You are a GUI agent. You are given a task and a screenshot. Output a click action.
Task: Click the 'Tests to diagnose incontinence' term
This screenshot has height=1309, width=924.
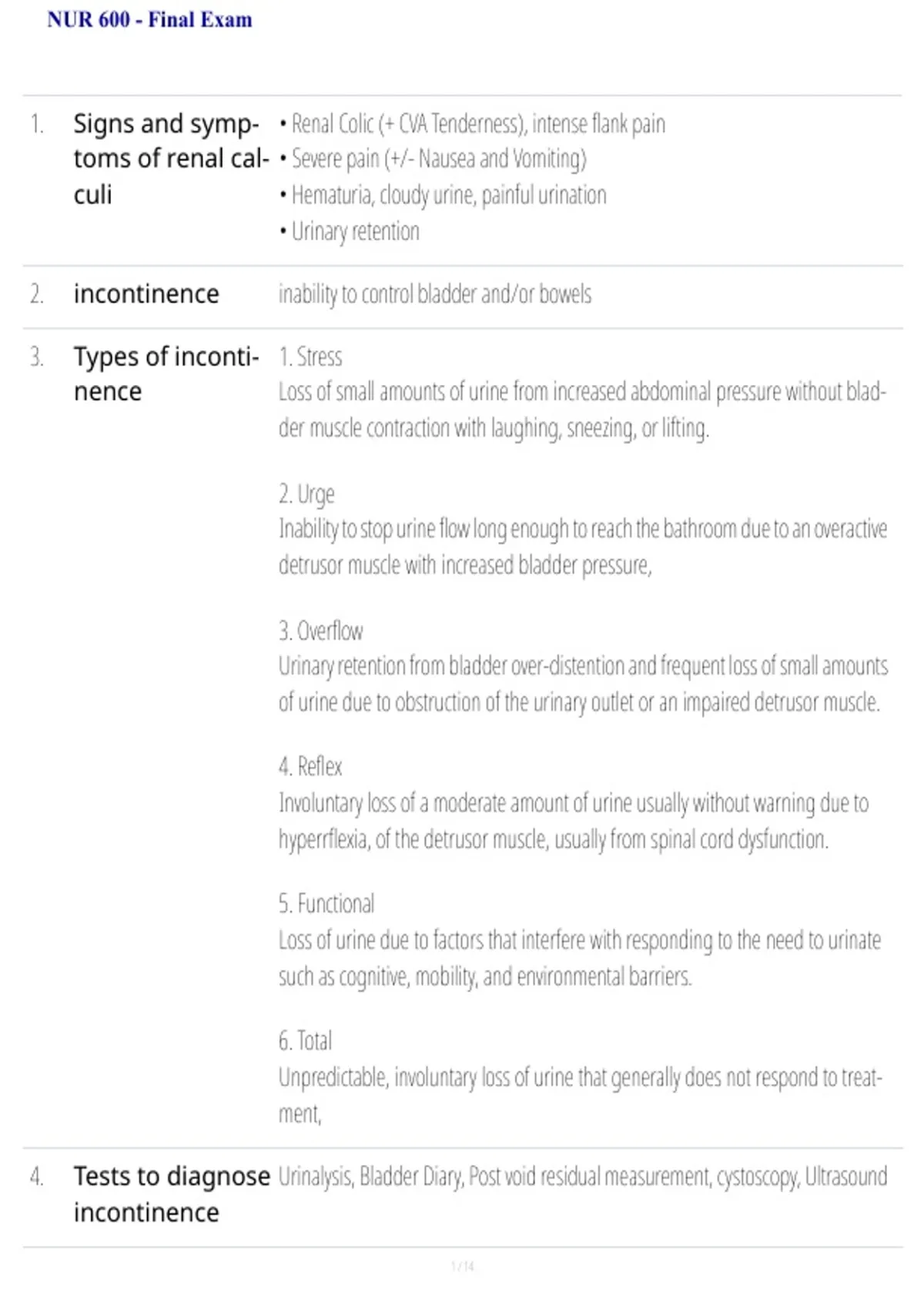click(x=172, y=1194)
